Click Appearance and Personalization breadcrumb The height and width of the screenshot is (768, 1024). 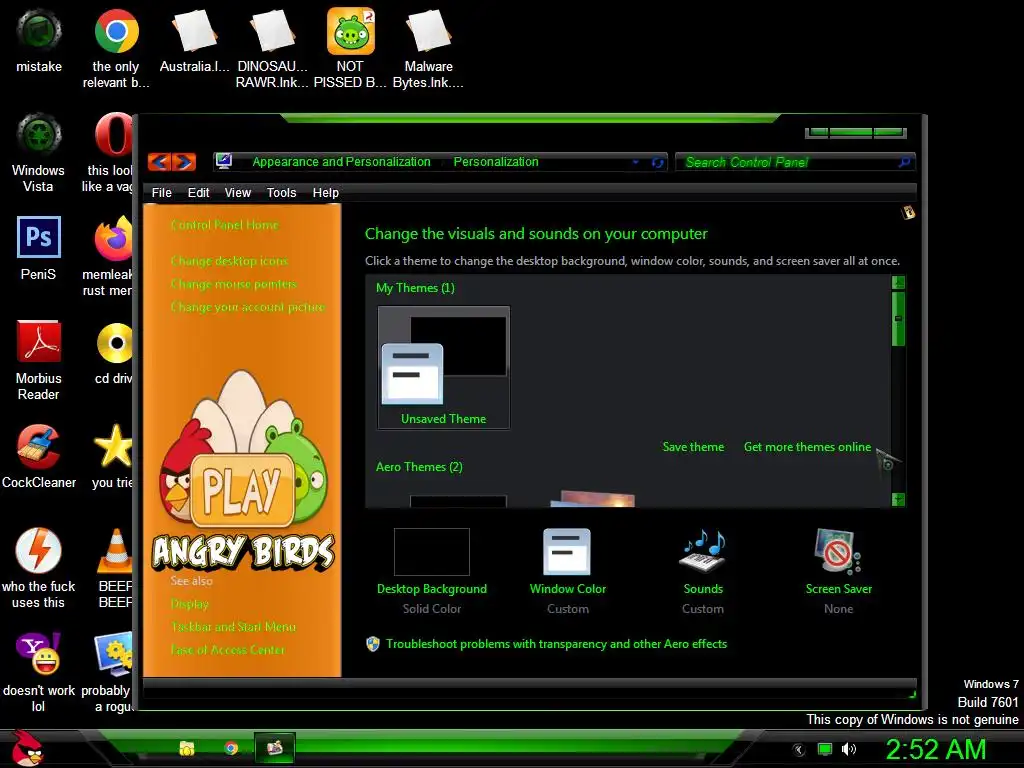342,162
